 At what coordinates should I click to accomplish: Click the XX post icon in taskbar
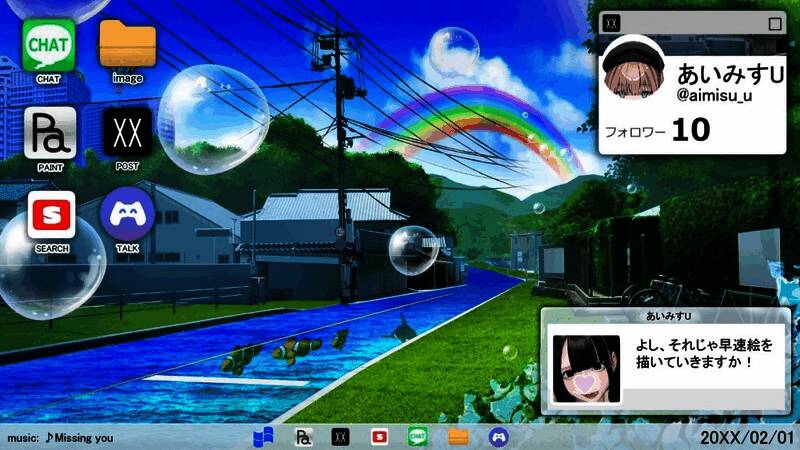coord(341,437)
